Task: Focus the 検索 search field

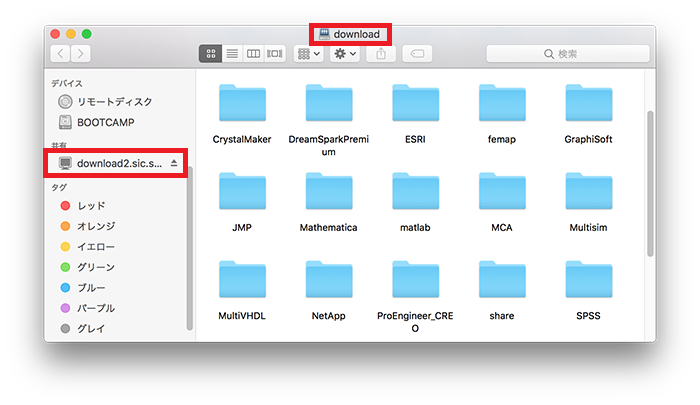Action: coord(567,54)
